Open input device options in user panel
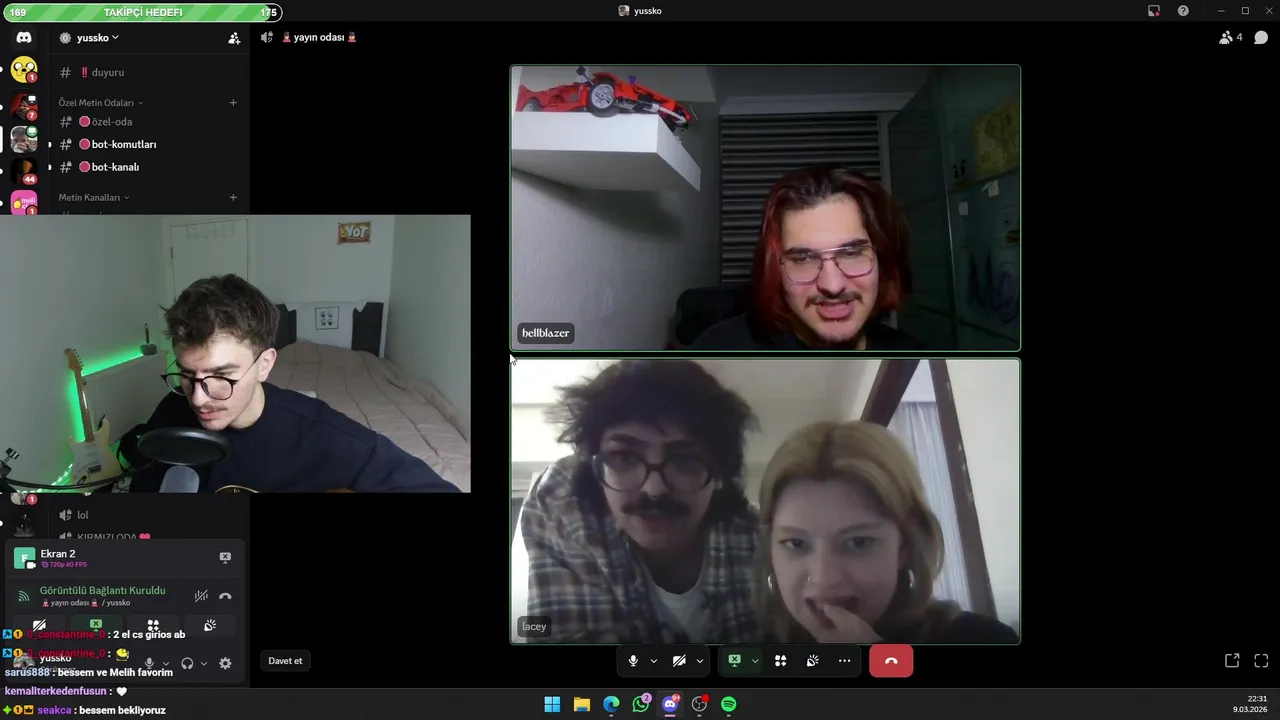The image size is (1280, 720). 166,663
